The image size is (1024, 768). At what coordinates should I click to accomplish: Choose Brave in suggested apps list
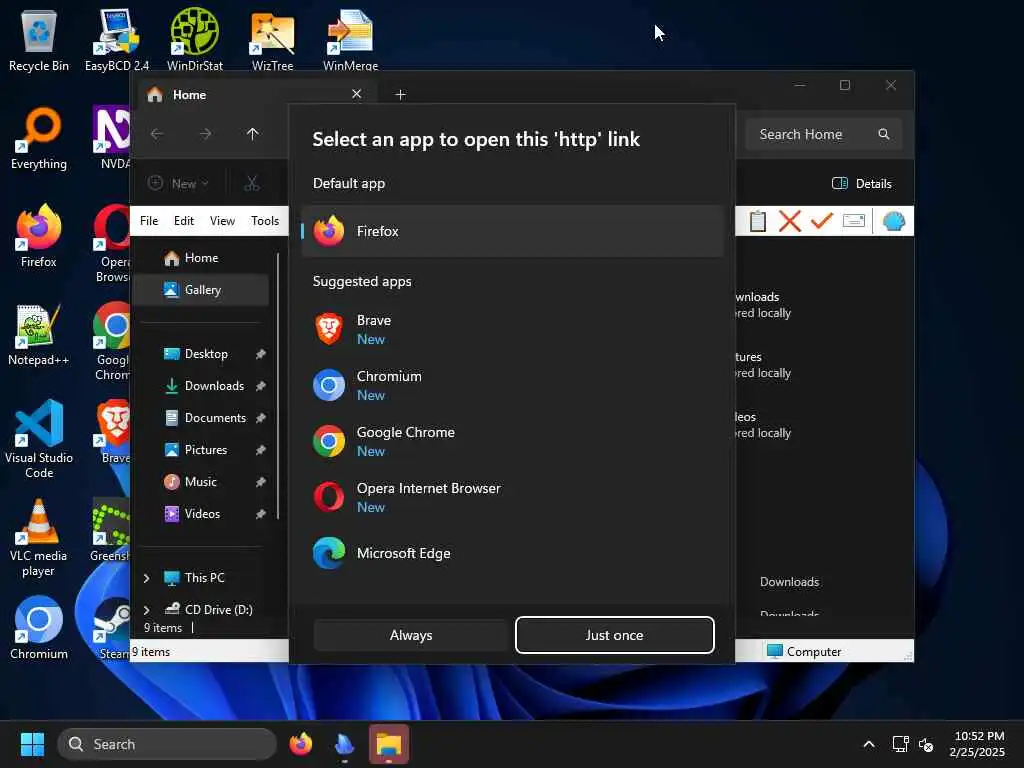pos(513,329)
